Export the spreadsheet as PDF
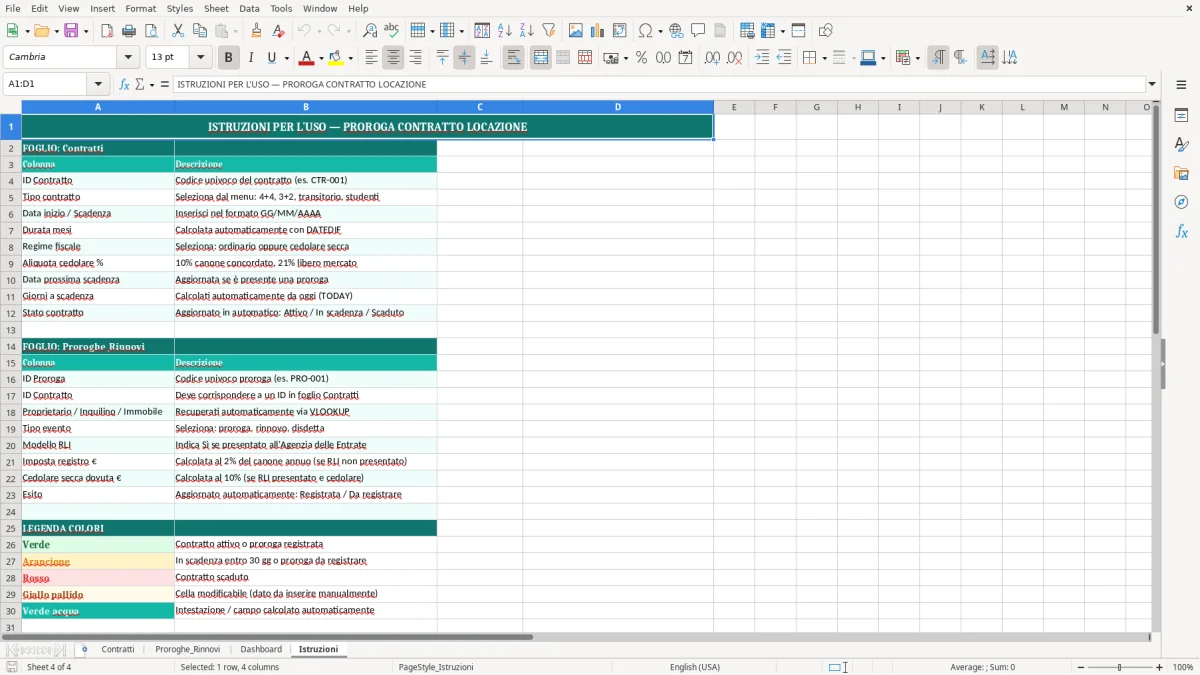Screen dimensions: 1200x675 click(107, 31)
